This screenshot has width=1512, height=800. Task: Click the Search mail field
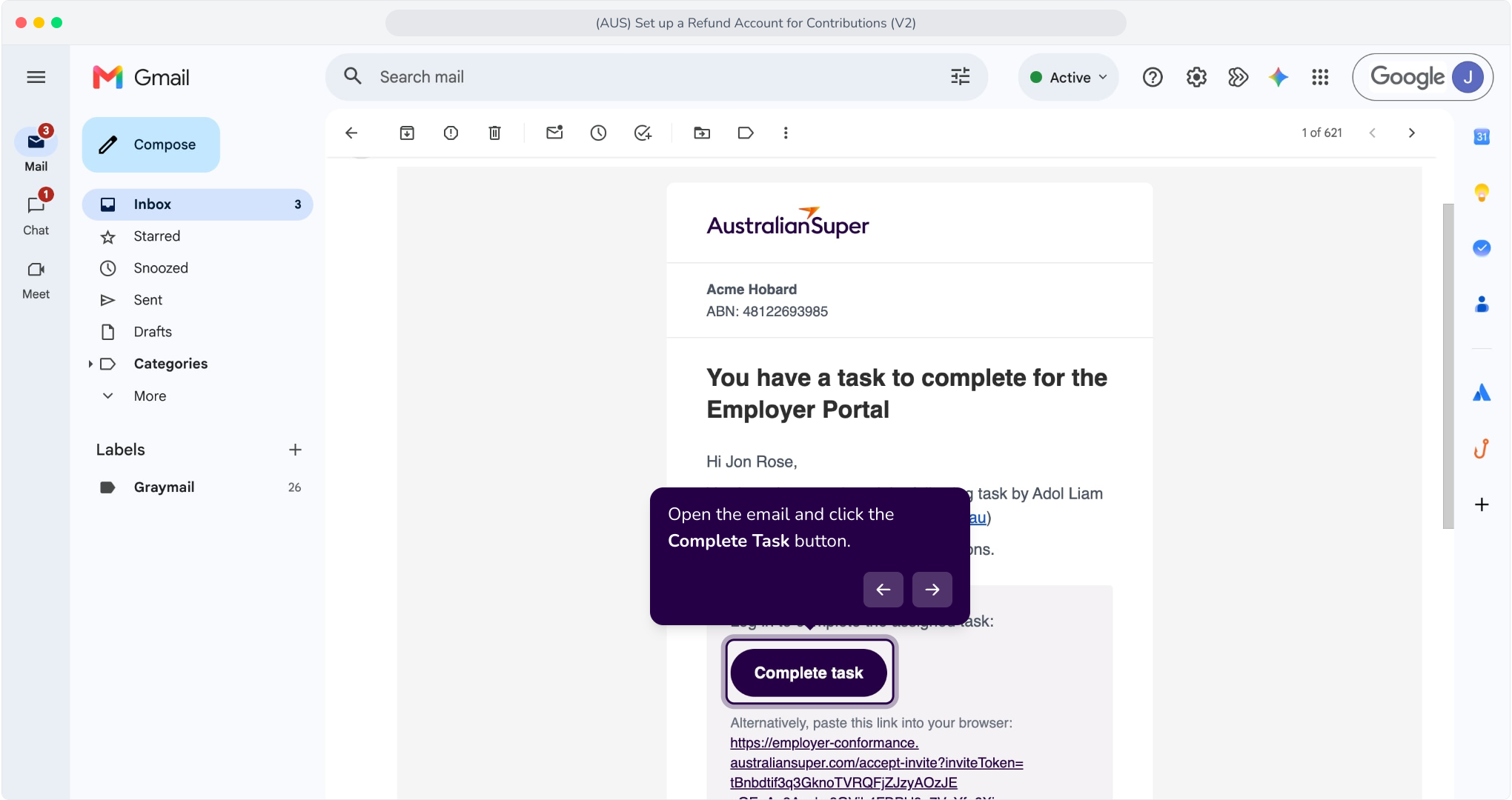[656, 77]
